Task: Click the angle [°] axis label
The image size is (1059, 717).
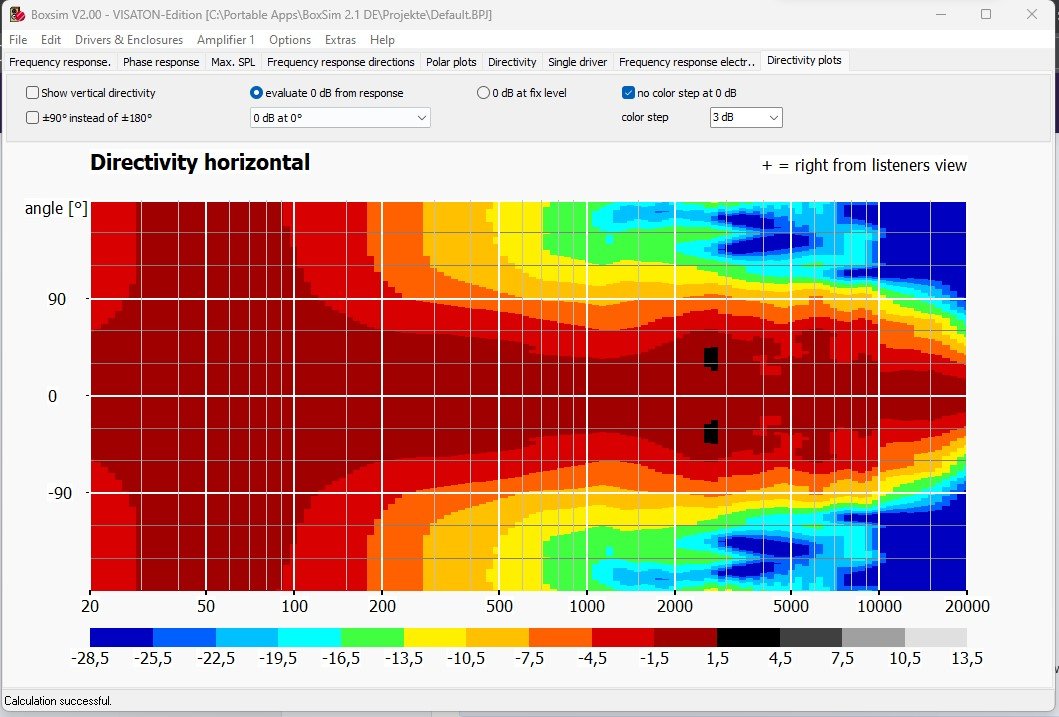Action: 56,208
